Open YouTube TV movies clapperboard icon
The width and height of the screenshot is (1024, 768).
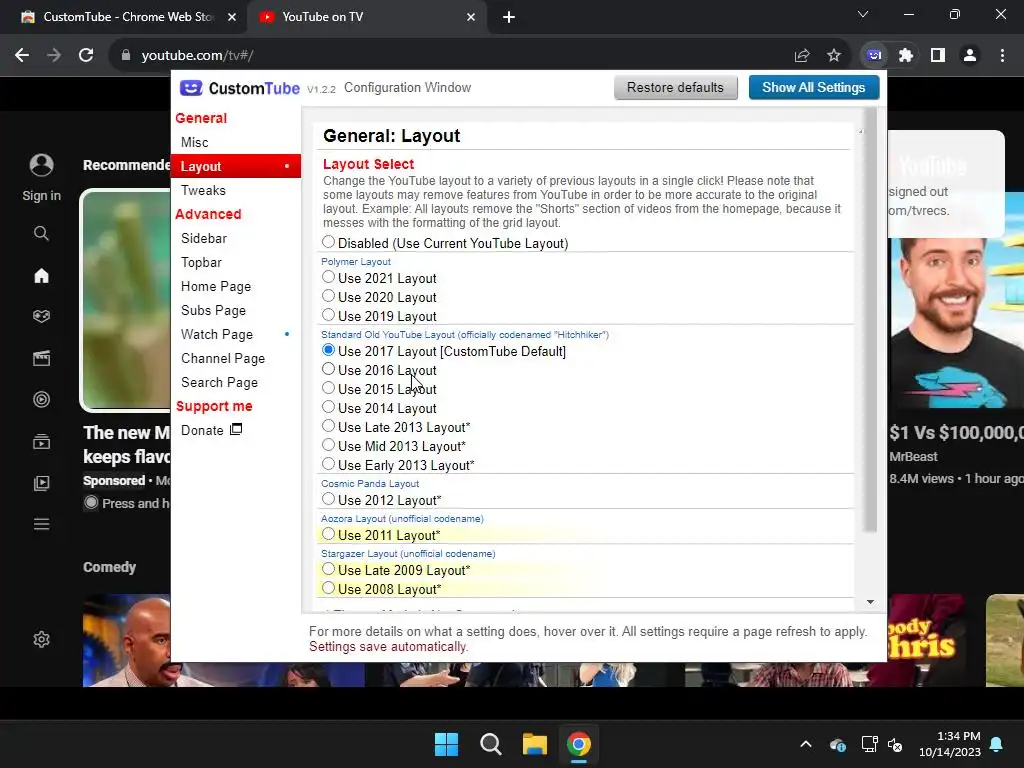[41, 358]
